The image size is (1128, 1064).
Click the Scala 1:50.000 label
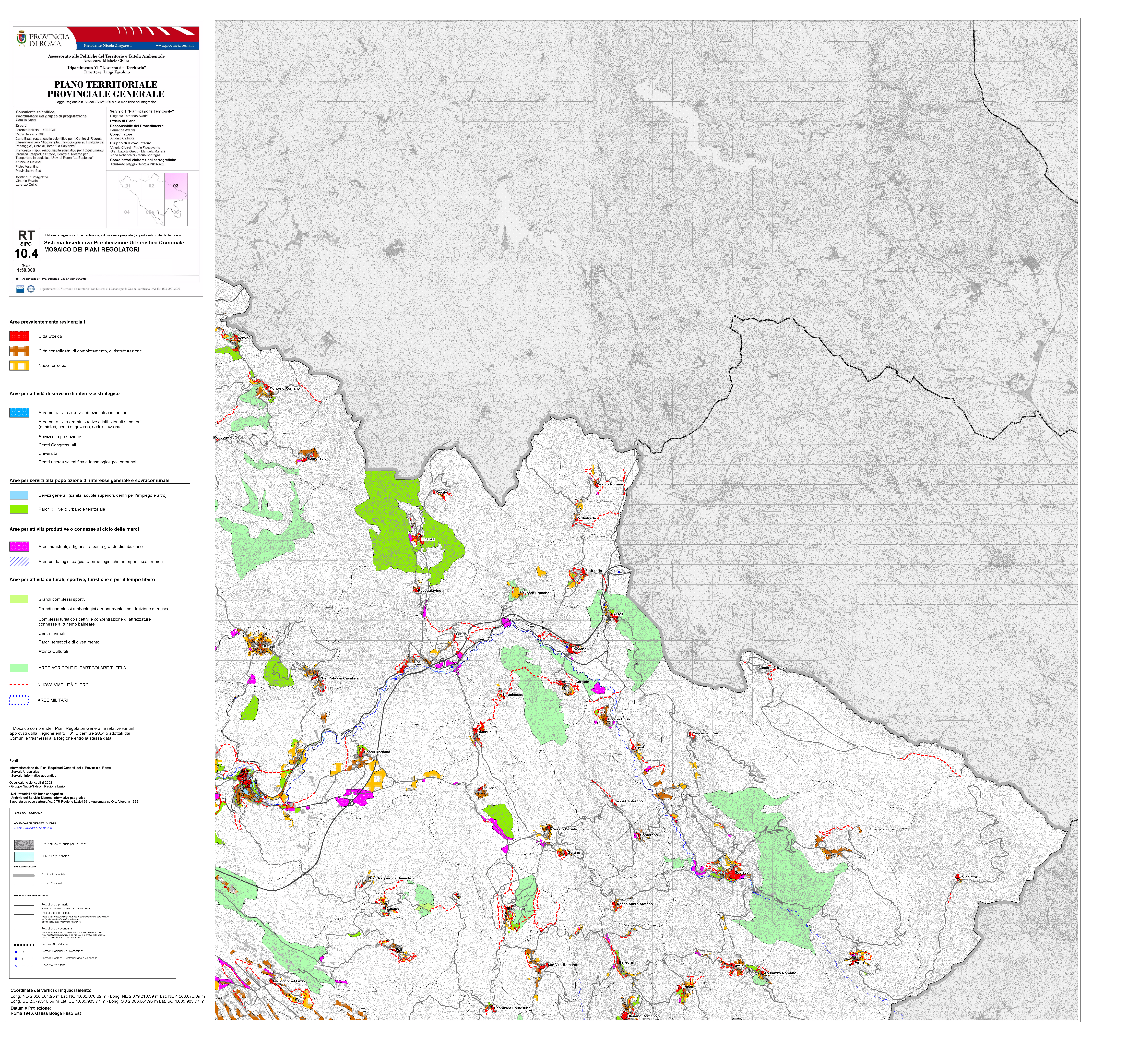pos(26,268)
